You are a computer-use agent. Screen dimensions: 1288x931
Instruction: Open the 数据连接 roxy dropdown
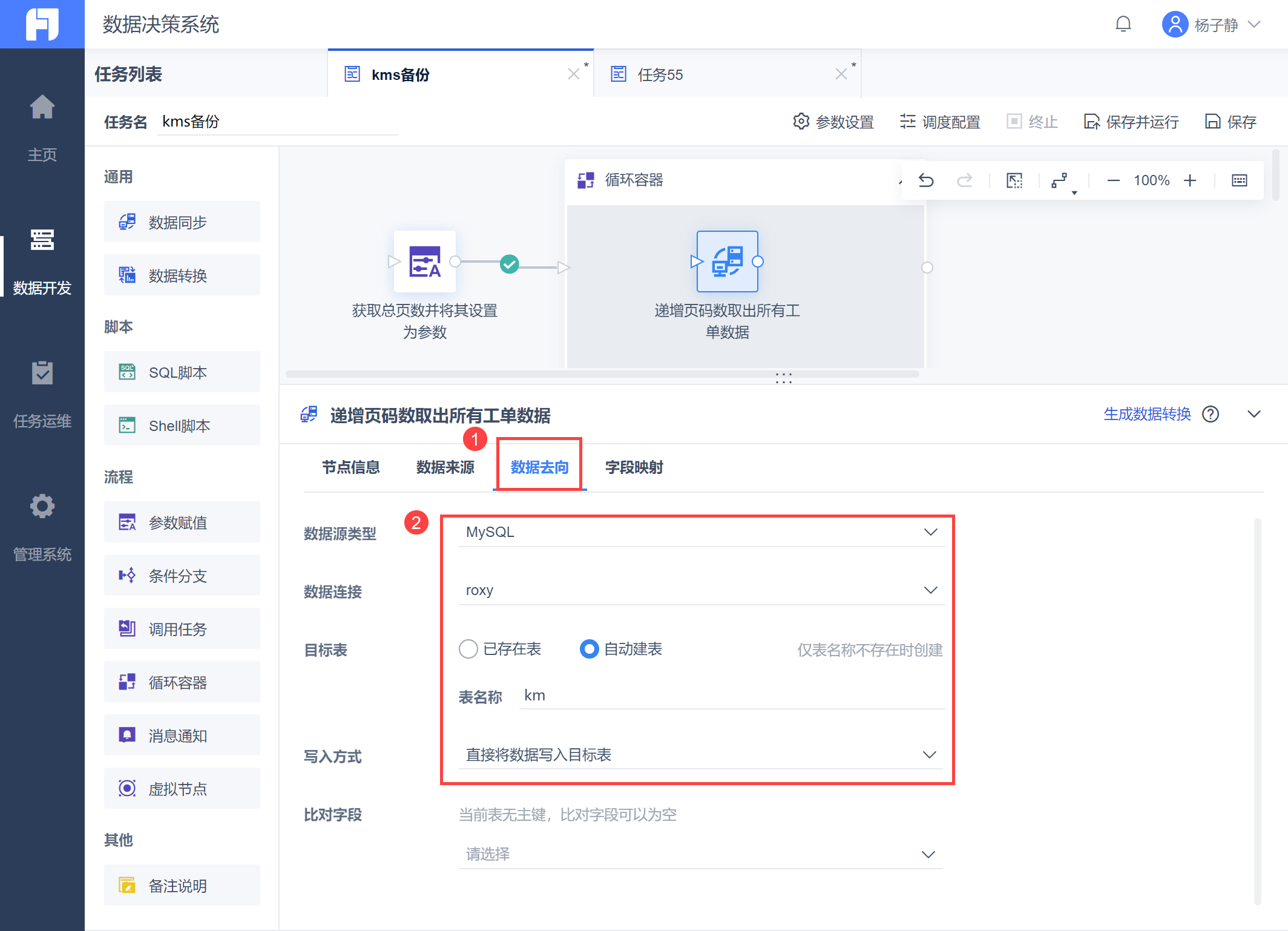click(701, 590)
